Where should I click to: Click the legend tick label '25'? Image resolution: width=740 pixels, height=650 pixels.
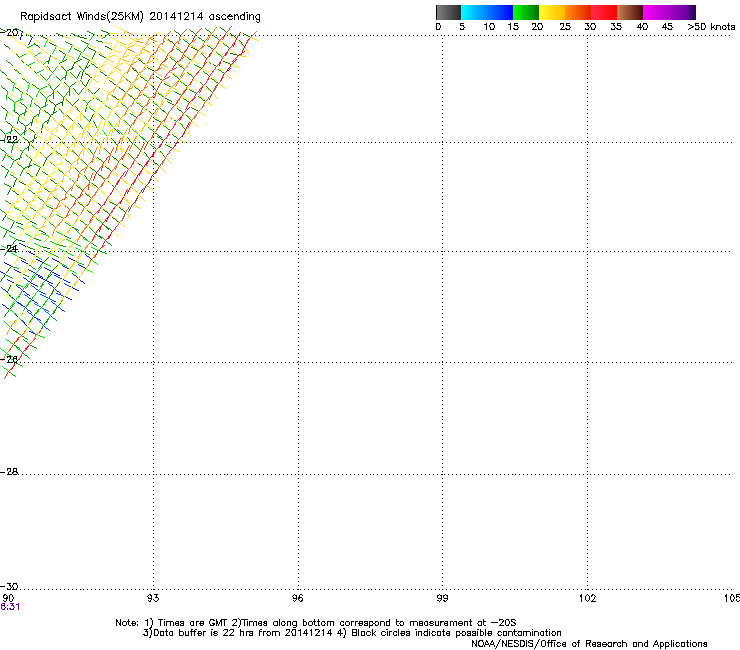(x=565, y=27)
